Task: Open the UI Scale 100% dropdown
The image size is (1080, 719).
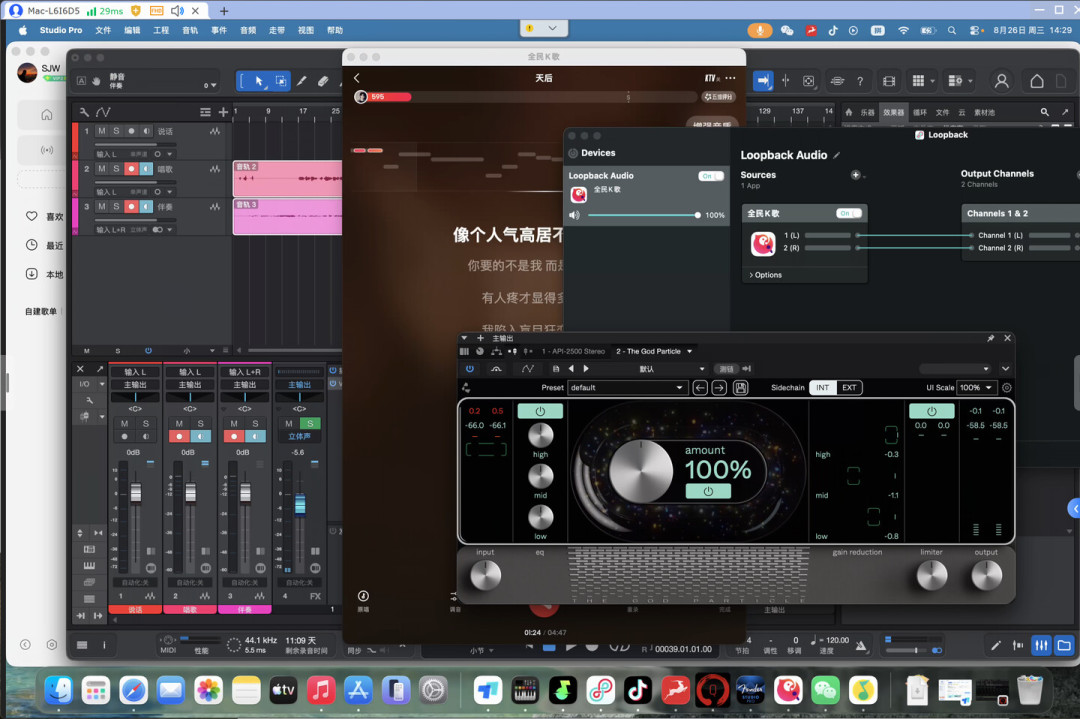Action: pyautogui.click(x=977, y=388)
